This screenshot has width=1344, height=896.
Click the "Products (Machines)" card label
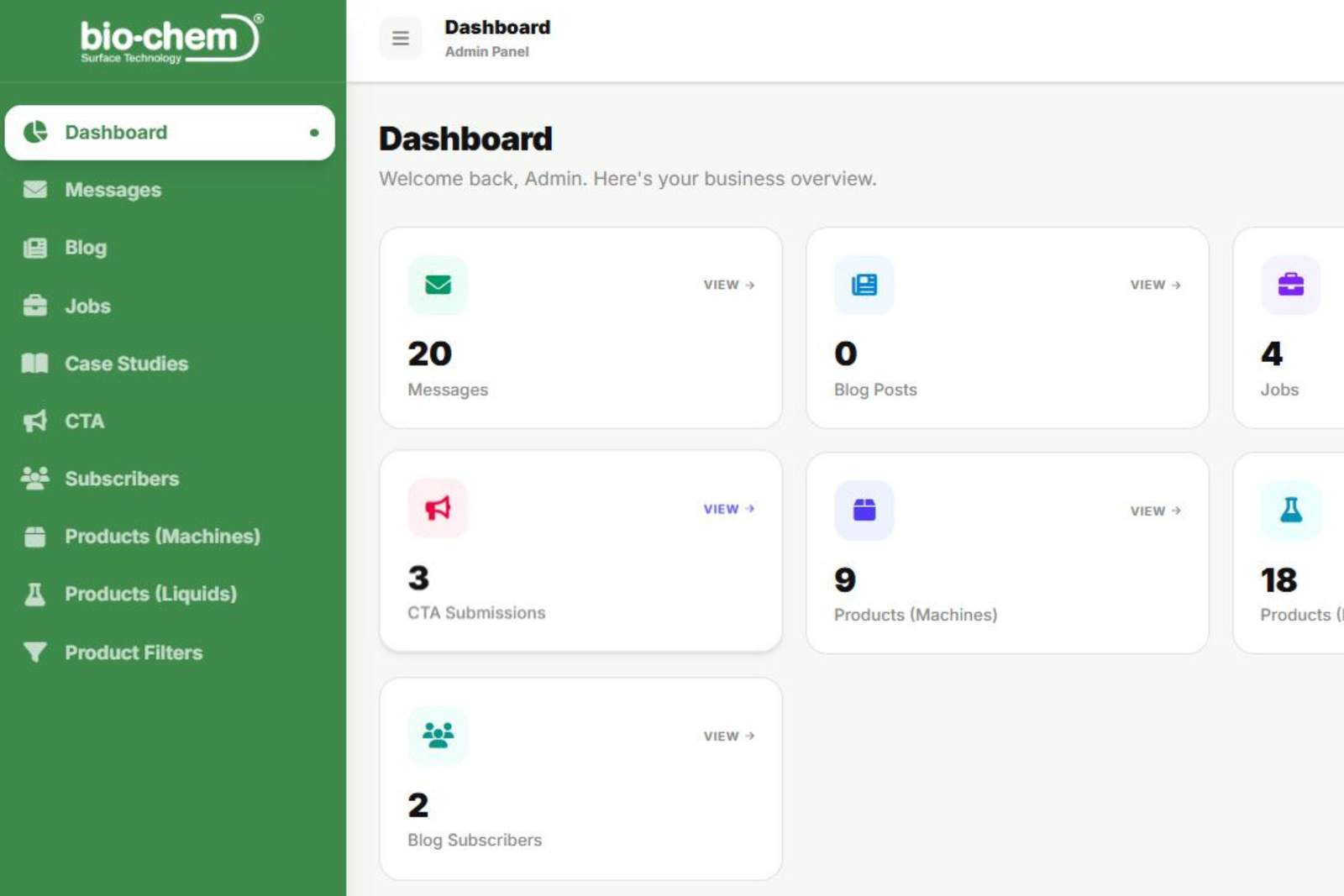(916, 615)
